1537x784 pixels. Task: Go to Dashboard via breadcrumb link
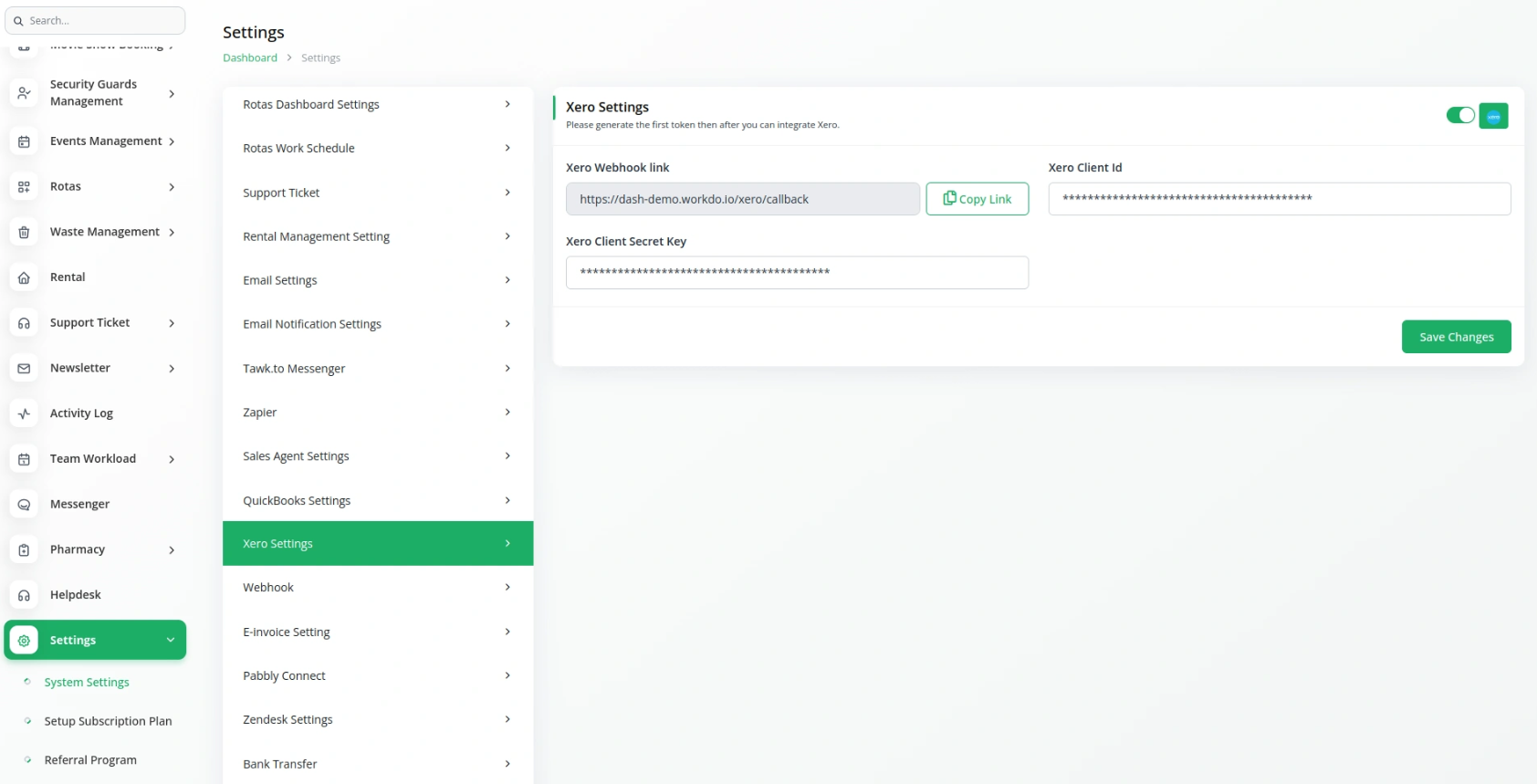250,57
